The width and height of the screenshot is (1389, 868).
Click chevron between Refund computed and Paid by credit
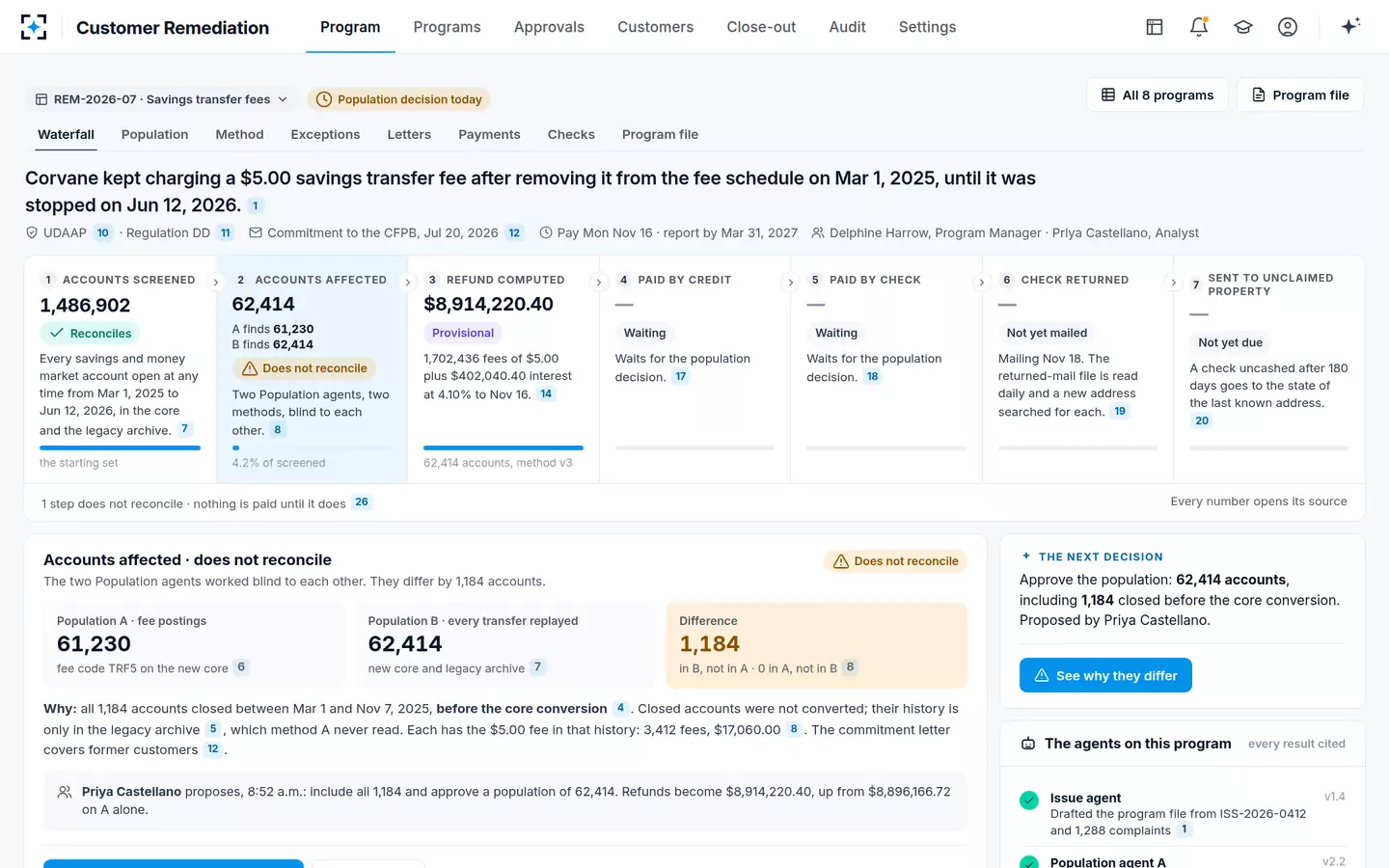click(x=599, y=283)
